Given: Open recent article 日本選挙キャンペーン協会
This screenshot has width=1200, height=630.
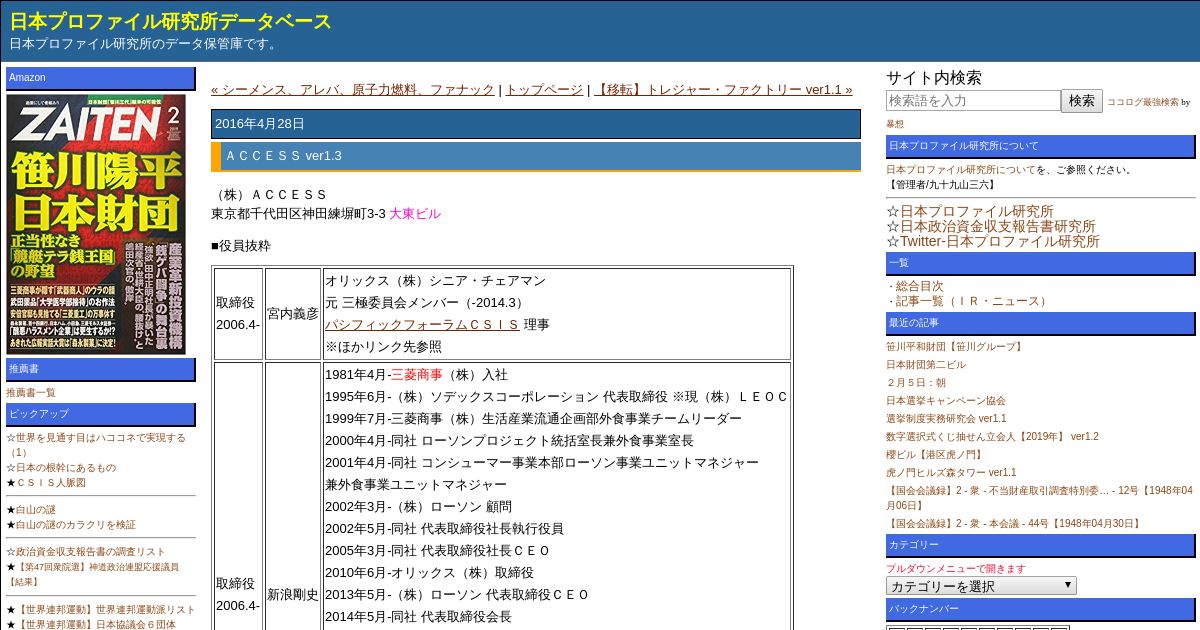Looking at the screenshot, I should [946, 401].
